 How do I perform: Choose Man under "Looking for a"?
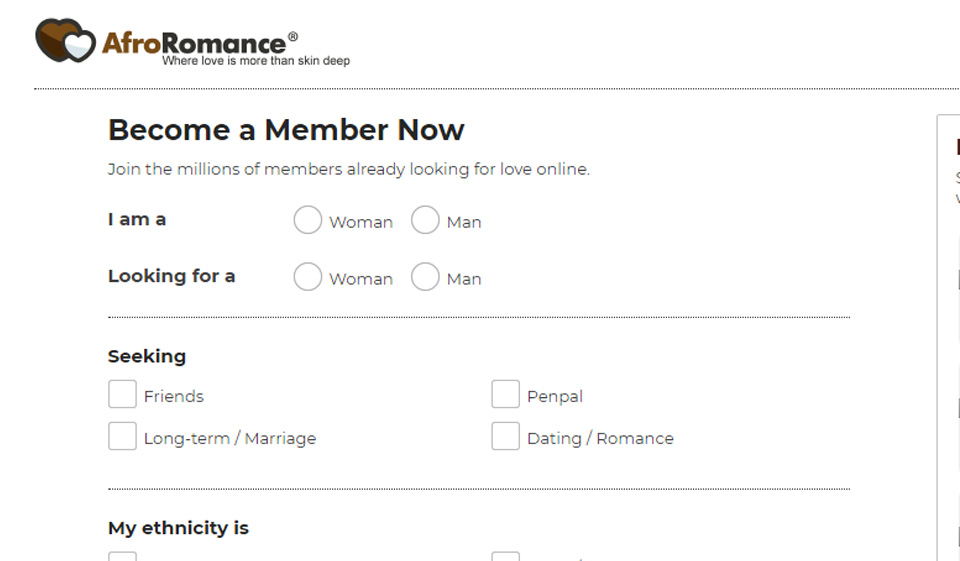point(425,277)
